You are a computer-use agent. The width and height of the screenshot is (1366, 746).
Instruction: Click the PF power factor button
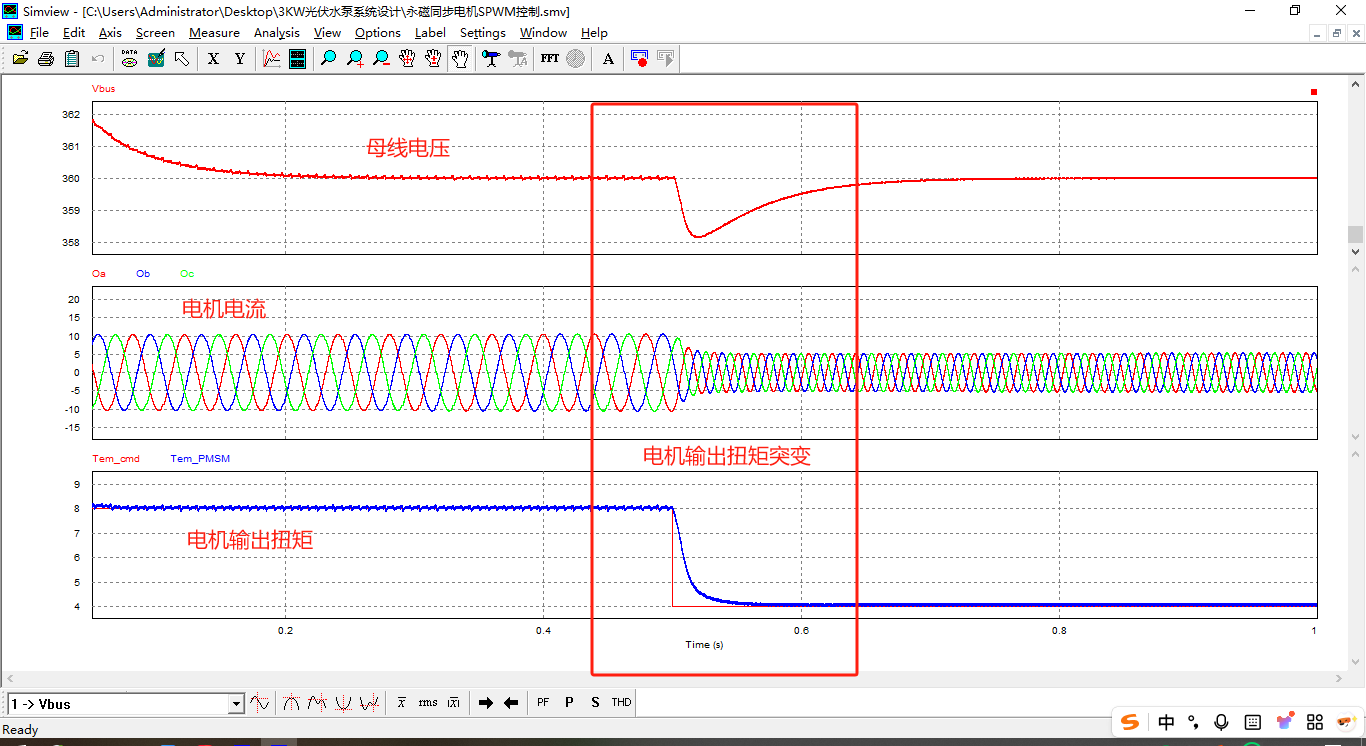[x=543, y=703]
